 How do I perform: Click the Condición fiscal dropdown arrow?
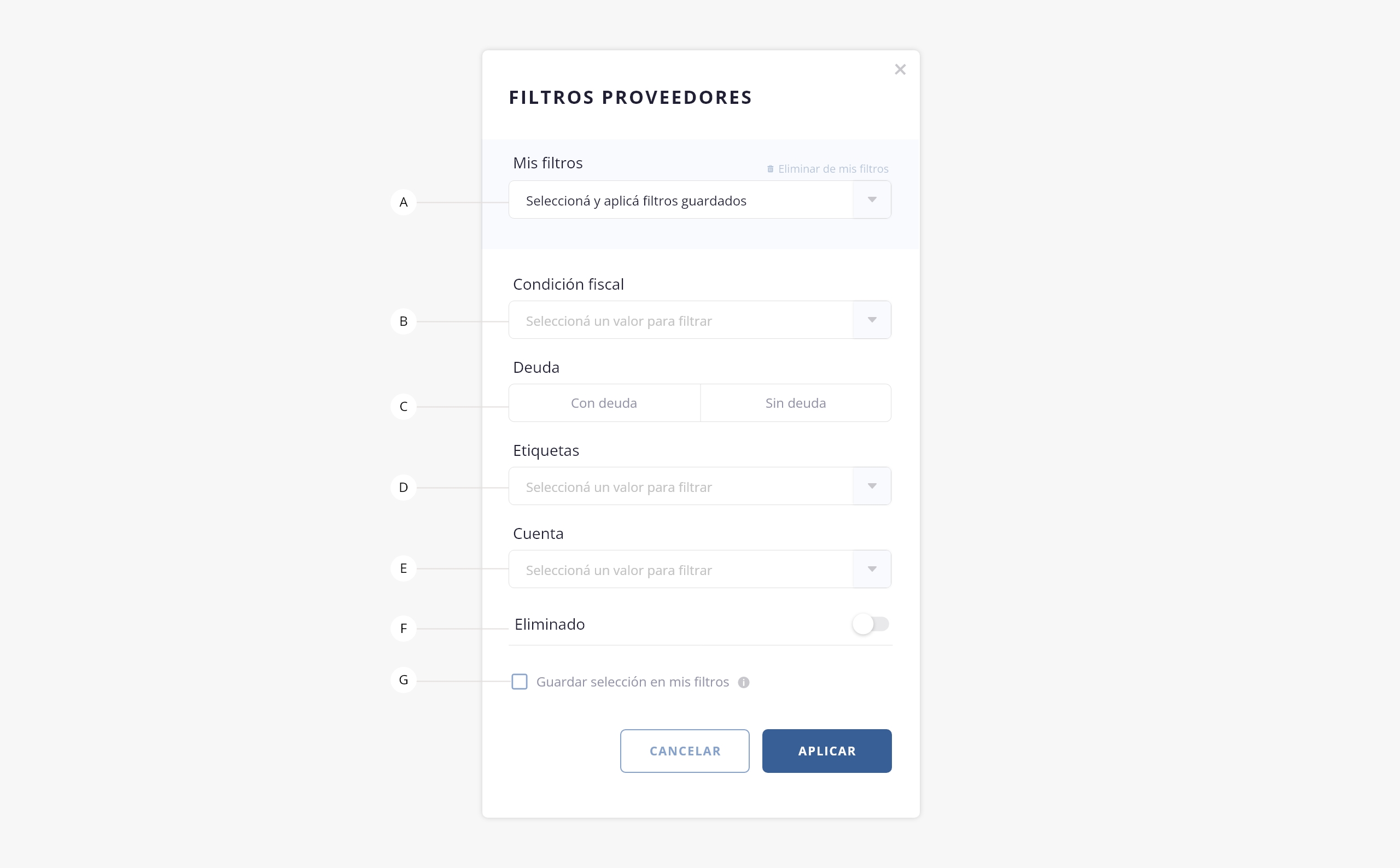pyautogui.click(x=872, y=320)
